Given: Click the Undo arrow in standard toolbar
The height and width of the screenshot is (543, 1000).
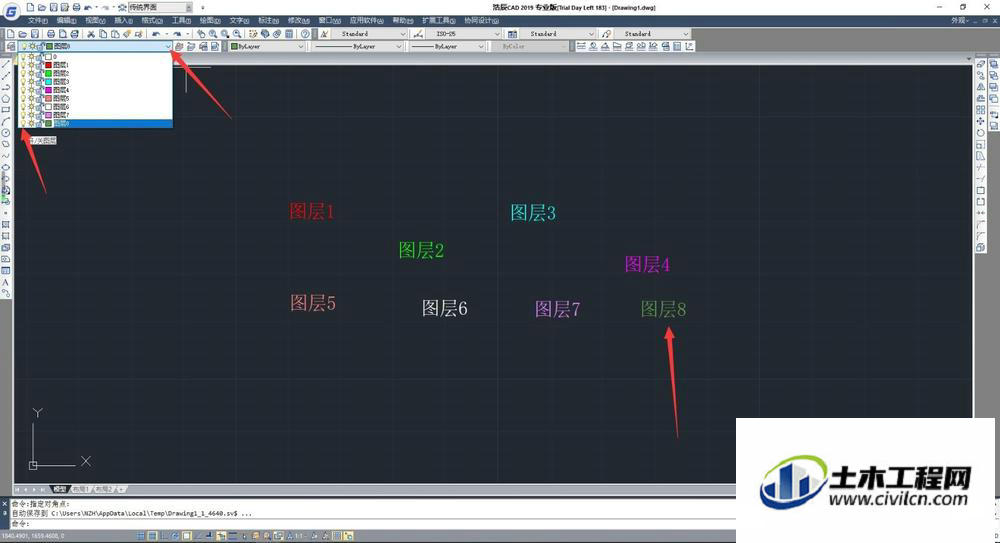Looking at the screenshot, I should click(156, 34).
